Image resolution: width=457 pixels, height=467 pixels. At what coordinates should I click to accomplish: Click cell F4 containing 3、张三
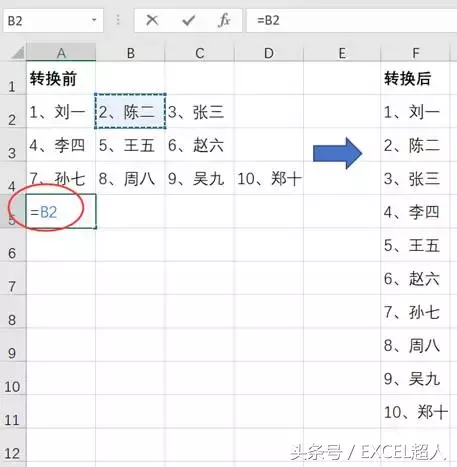416,178
